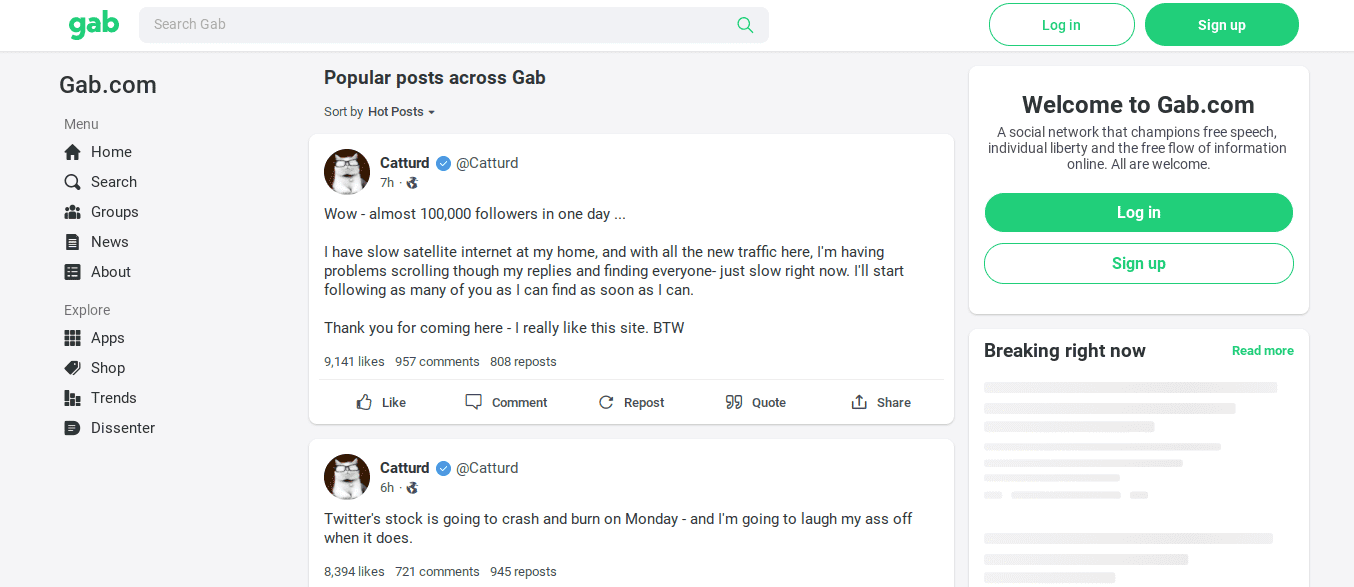Viewport: 1354px width, 587px height.
Task: Open the News sidebar item
Action: [109, 242]
